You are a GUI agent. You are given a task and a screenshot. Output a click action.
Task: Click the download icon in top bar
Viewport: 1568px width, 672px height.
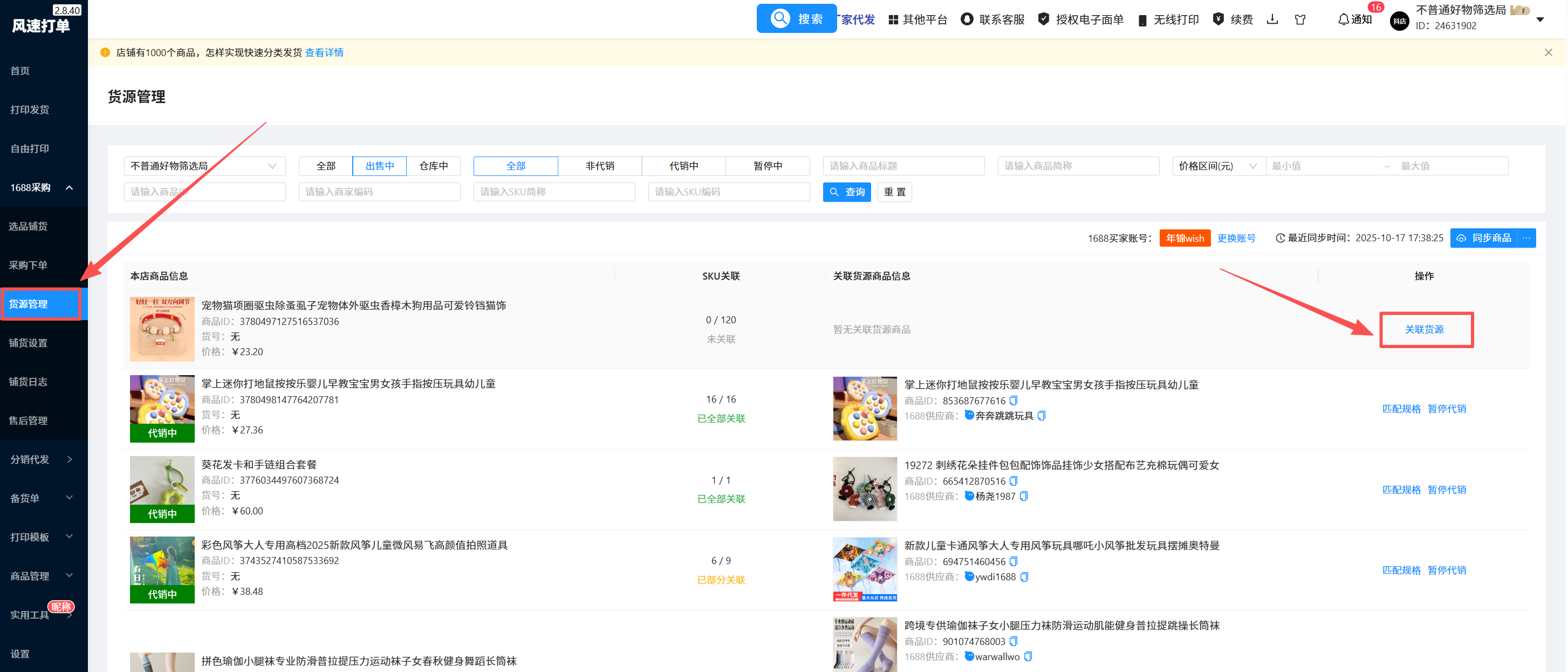tap(1272, 19)
